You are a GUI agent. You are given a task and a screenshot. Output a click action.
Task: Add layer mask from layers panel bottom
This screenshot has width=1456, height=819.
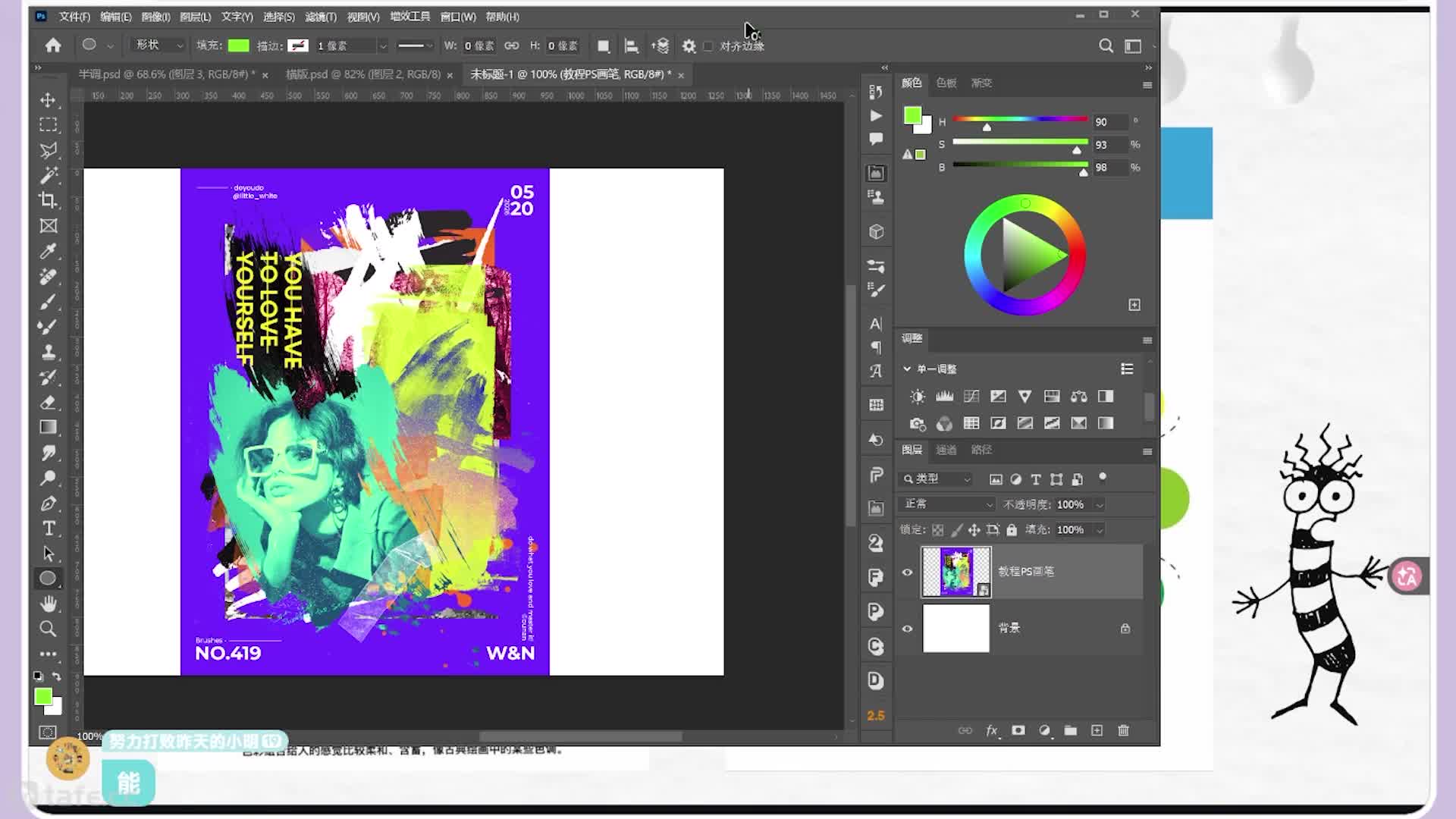click(x=1018, y=730)
